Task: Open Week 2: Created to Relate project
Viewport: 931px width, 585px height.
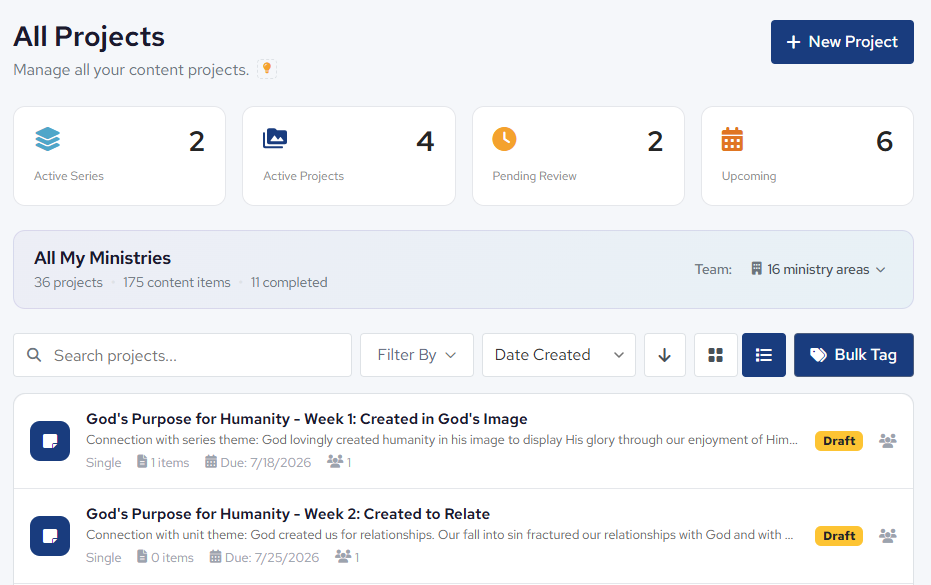Action: pyautogui.click(x=288, y=514)
